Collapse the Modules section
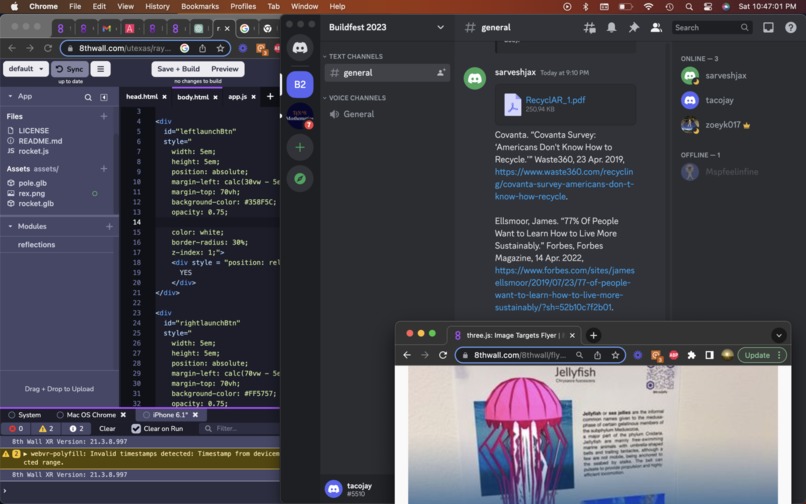Screen dimensions: 806x504 10,226
